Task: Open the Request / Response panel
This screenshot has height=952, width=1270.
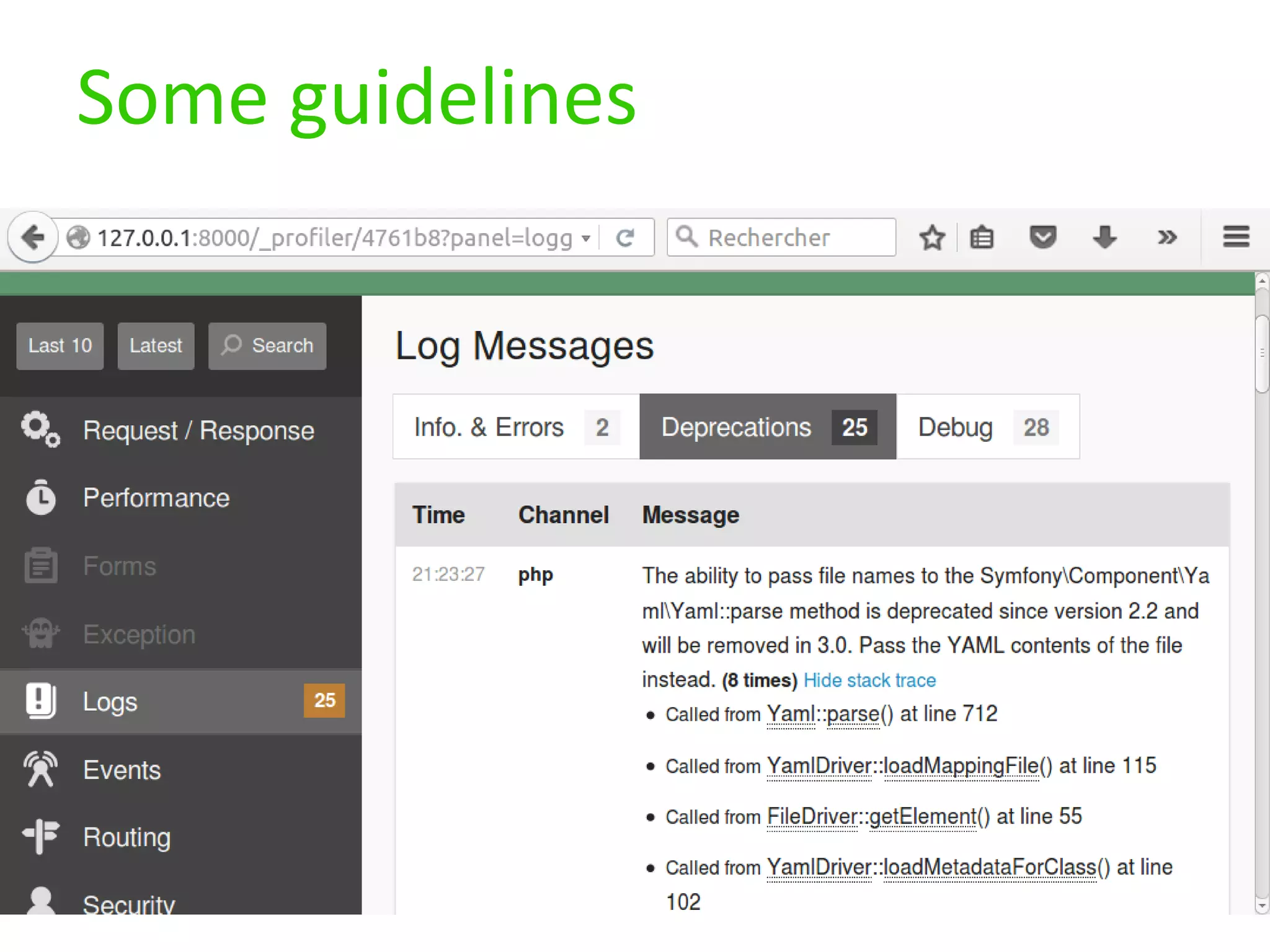Action: pos(180,430)
